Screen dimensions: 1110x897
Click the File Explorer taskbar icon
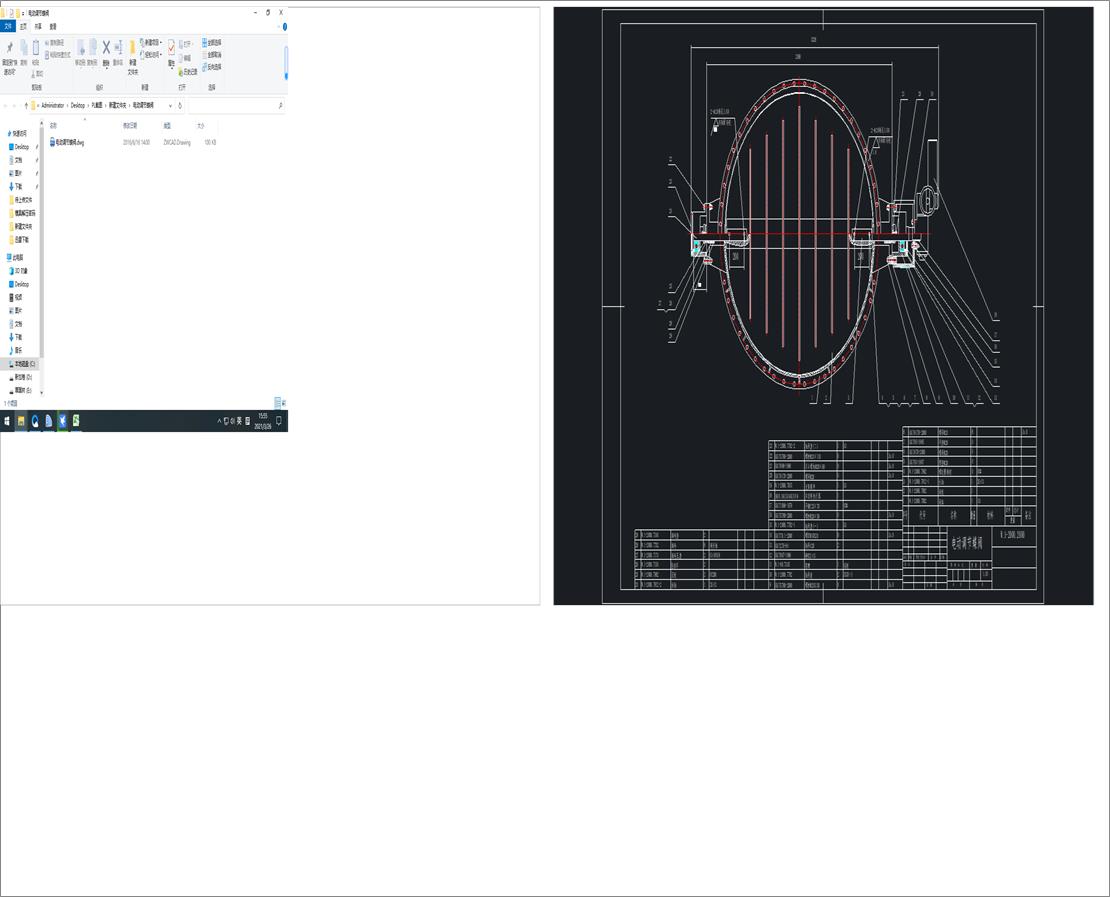pyautogui.click(x=21, y=421)
